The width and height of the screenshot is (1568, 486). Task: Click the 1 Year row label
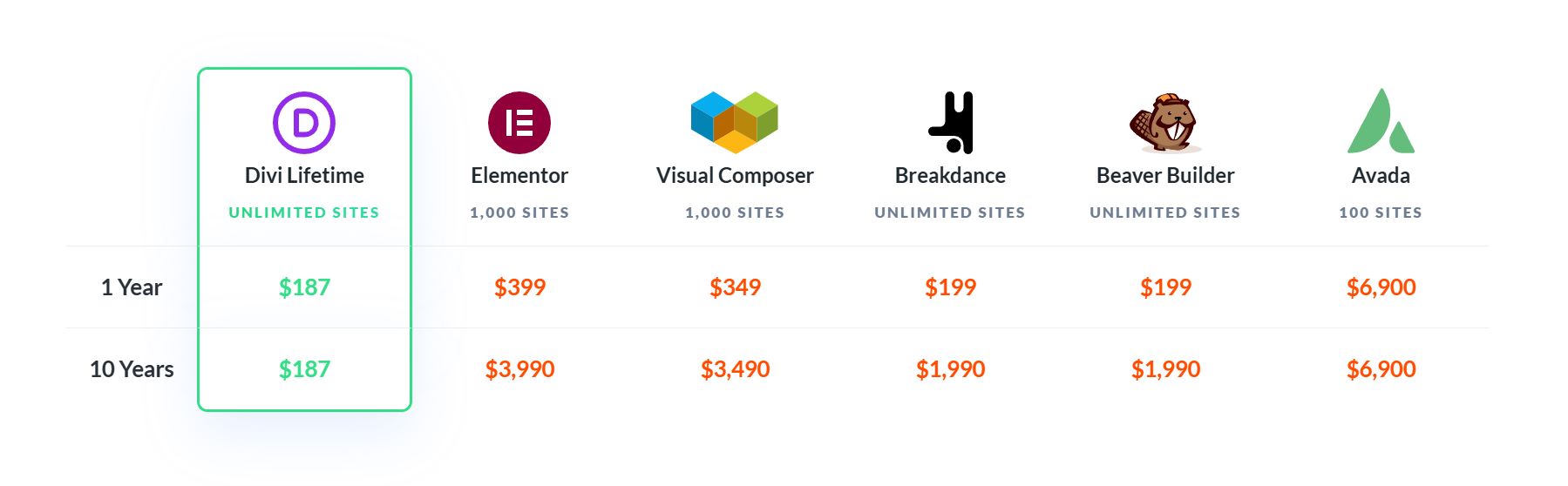click(x=132, y=287)
